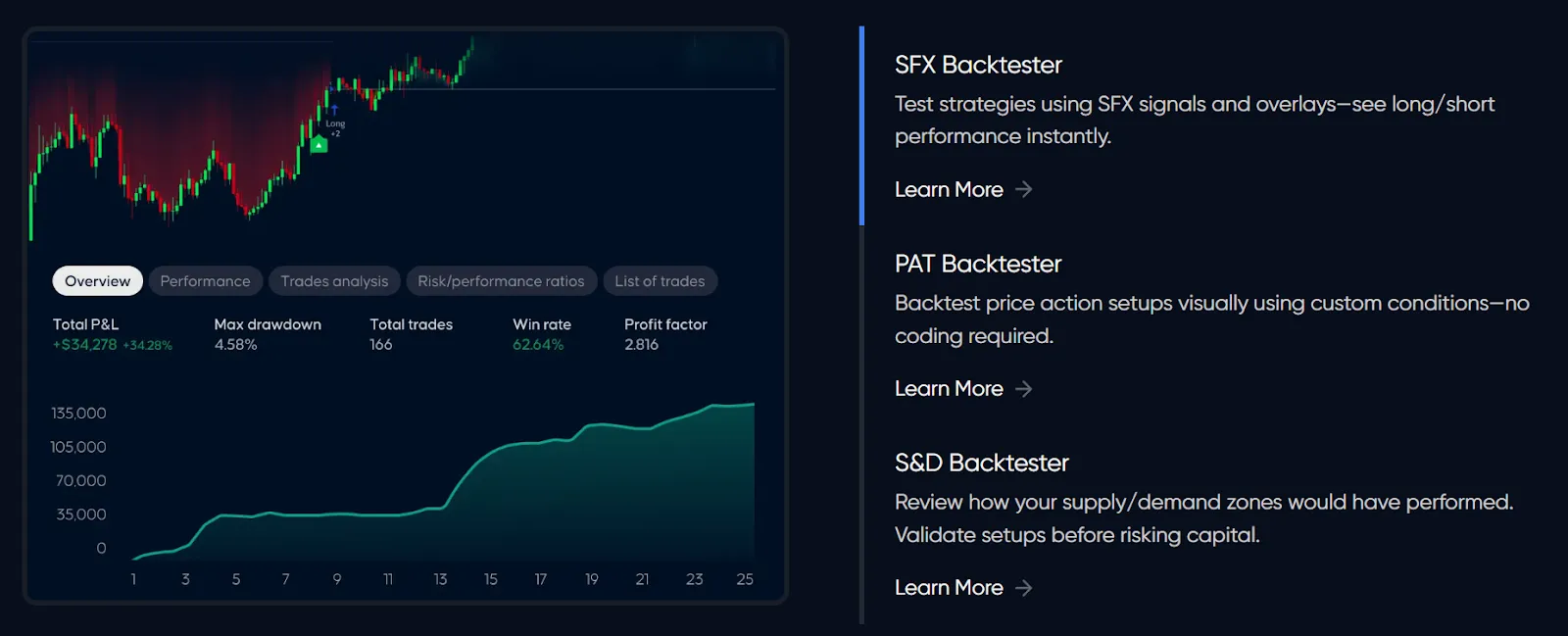This screenshot has width=1568, height=636.
Task: Click arrow icon next to S&D Learn More
Action: pyautogui.click(x=1024, y=588)
